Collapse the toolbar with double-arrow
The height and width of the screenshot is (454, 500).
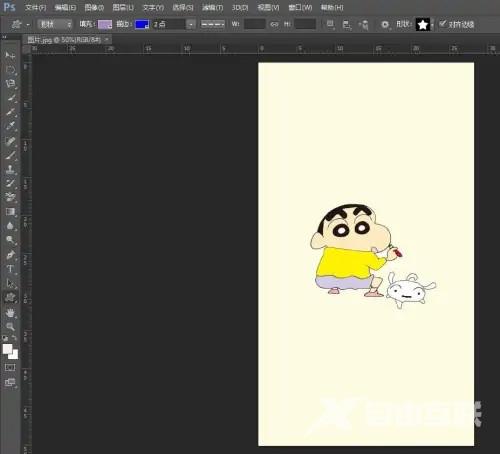coord(4,37)
